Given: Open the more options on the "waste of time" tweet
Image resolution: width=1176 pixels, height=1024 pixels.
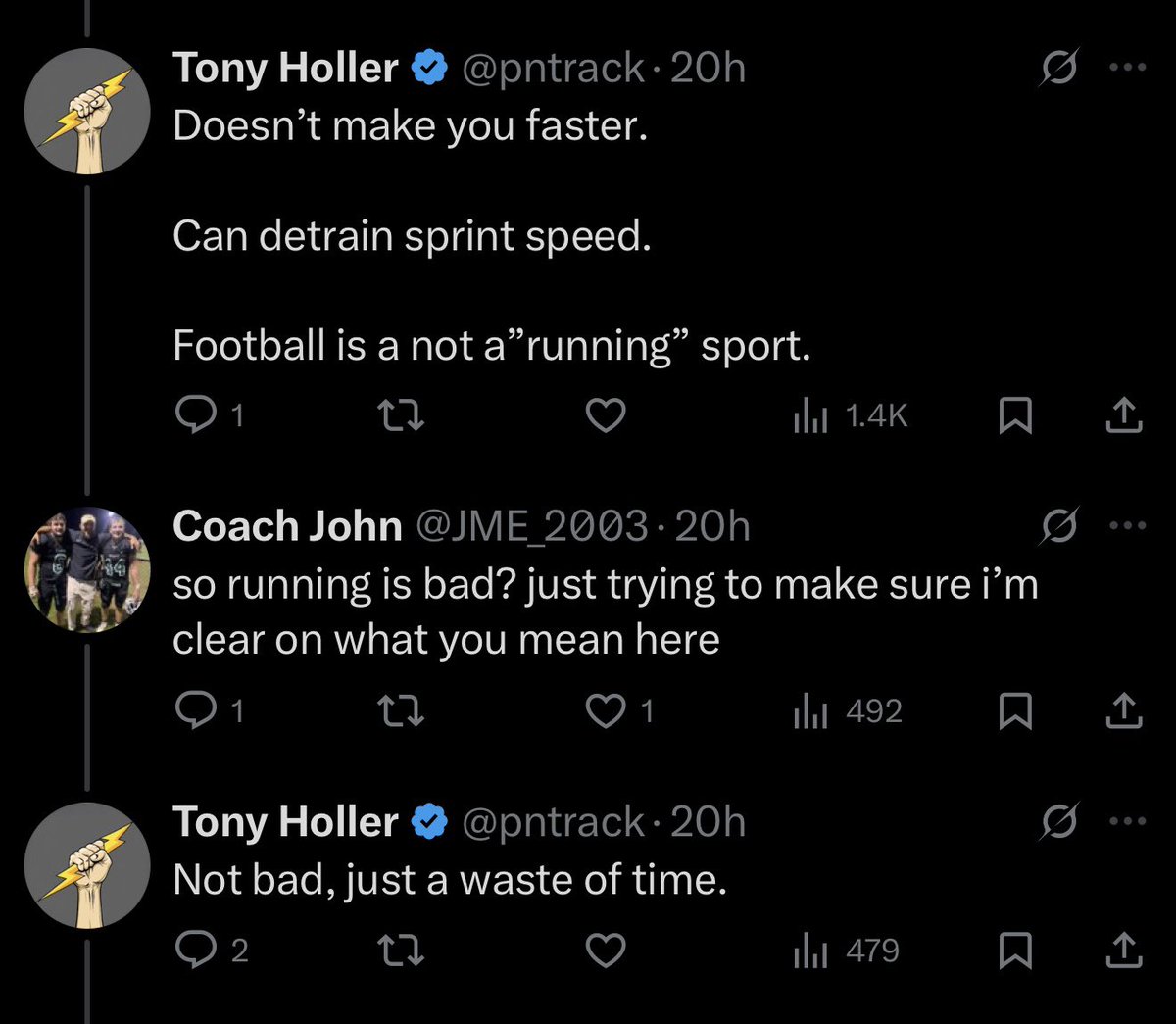Looking at the screenshot, I should click(1127, 822).
